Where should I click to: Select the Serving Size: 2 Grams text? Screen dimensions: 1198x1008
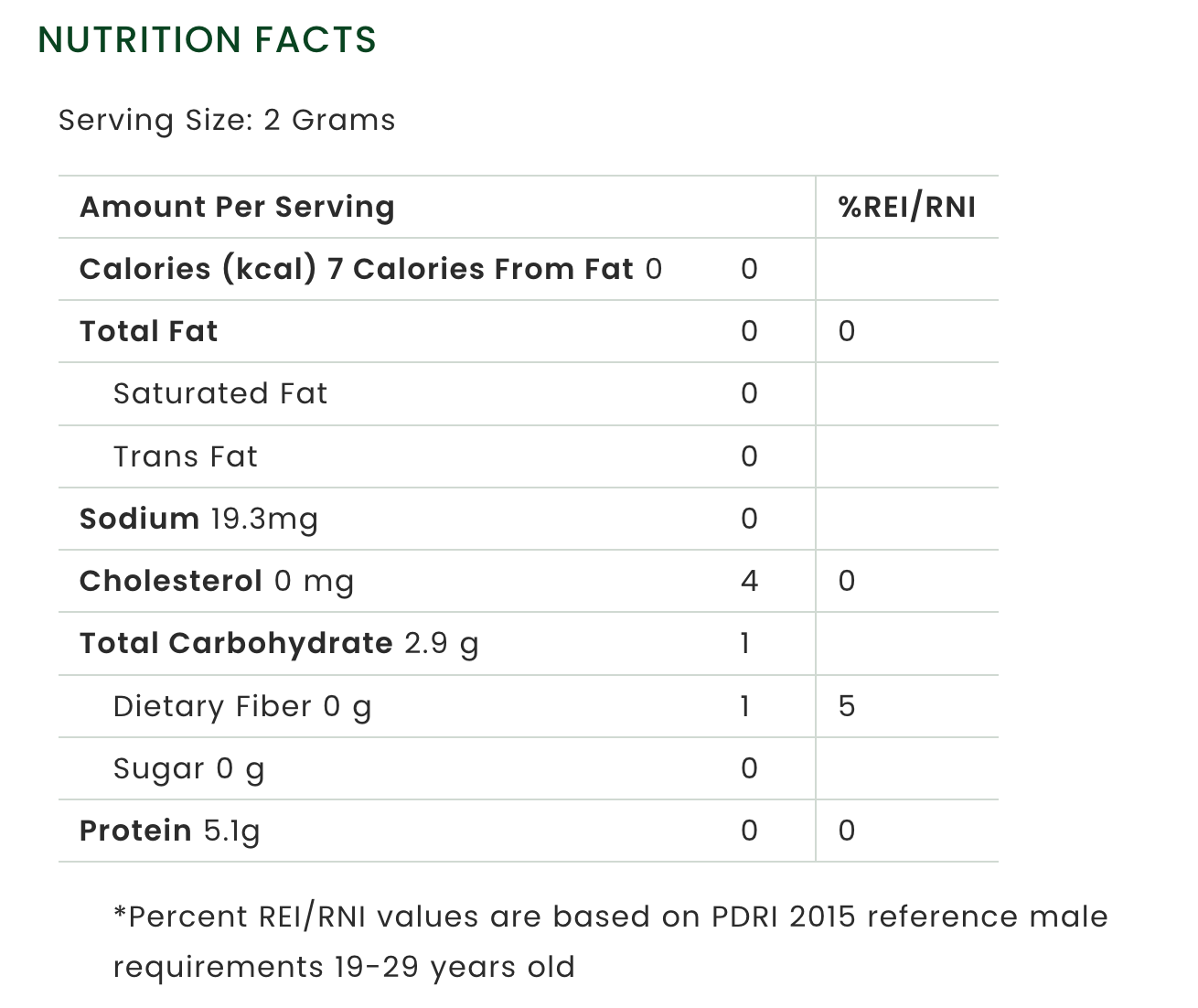227,120
